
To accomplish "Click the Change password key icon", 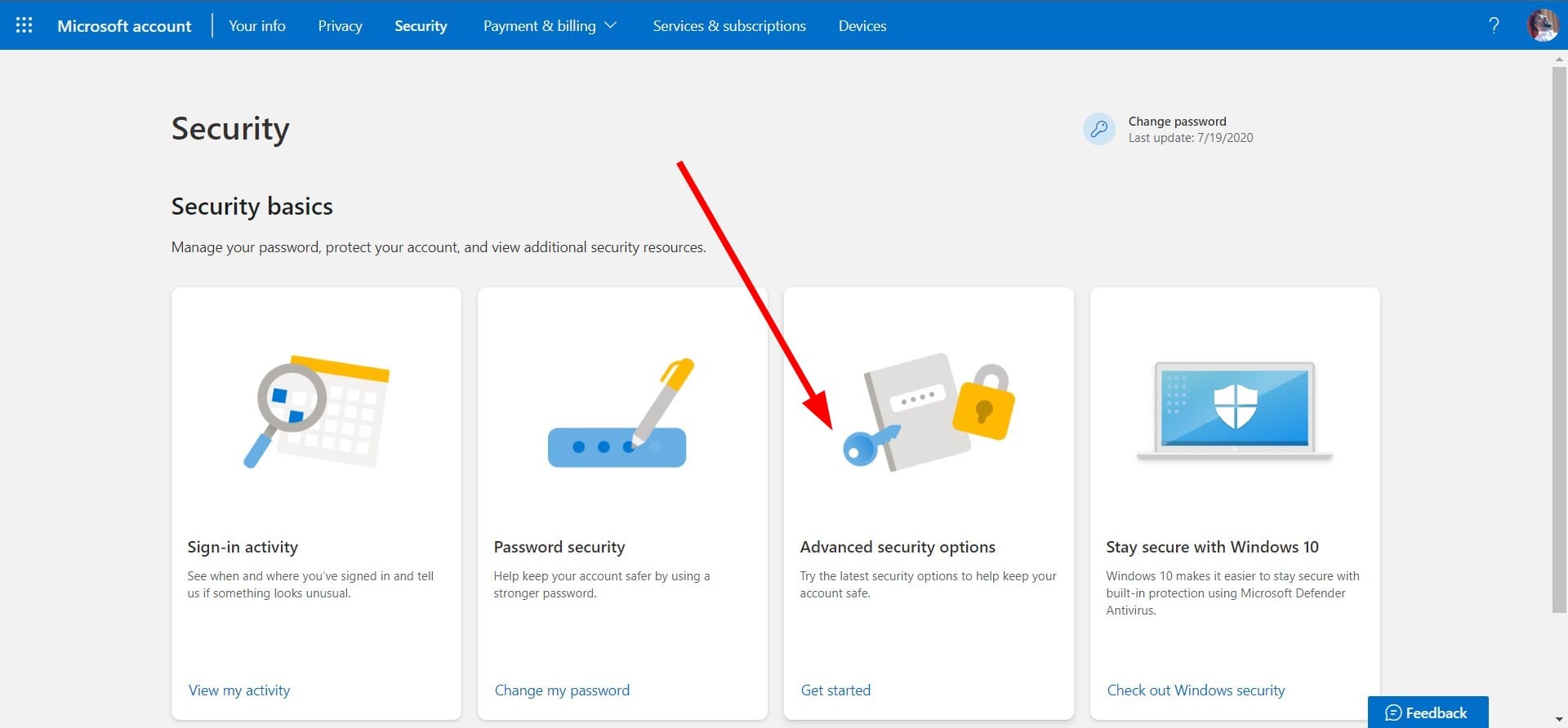I will coord(1099,129).
